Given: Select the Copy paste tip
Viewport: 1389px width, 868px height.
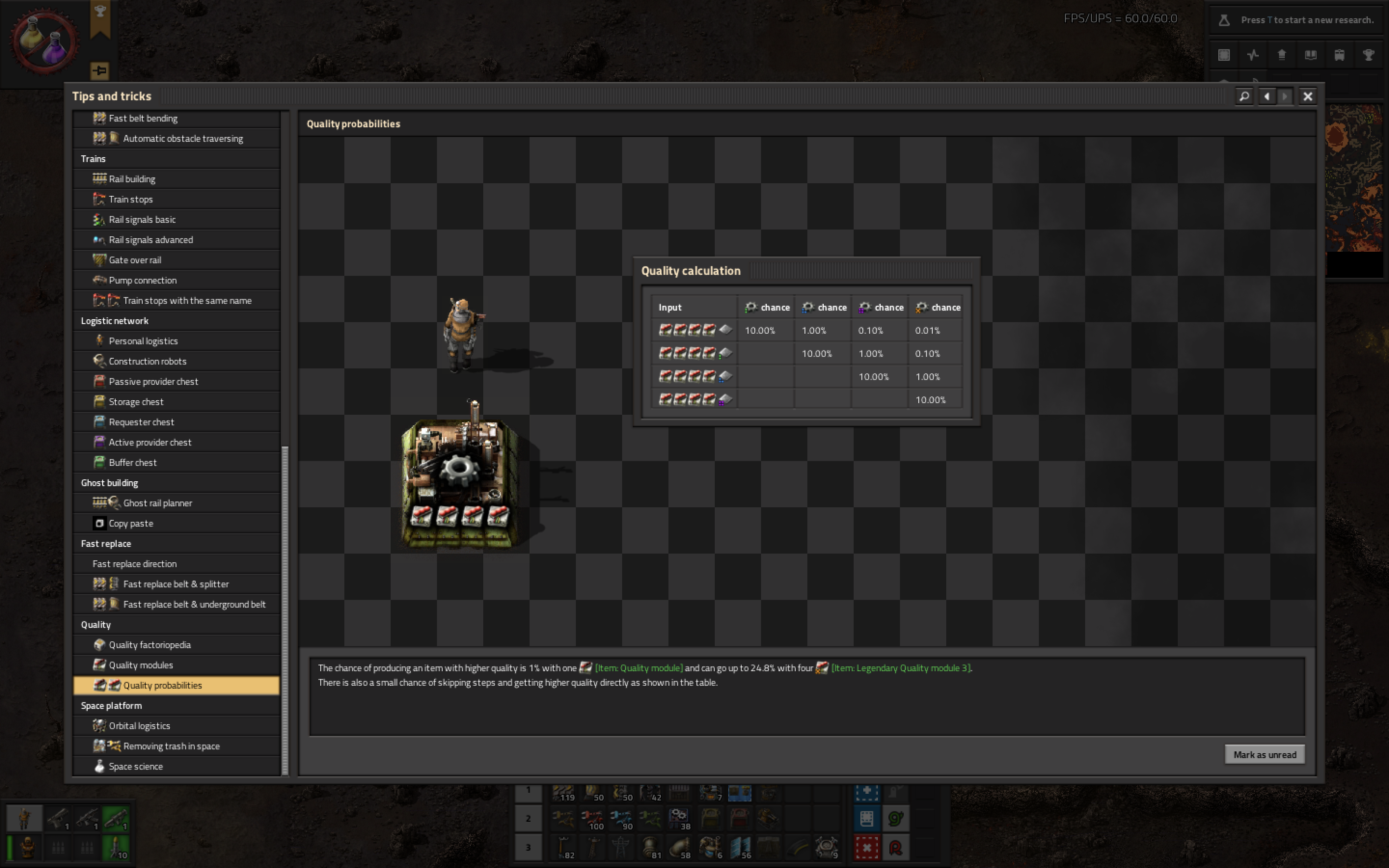Looking at the screenshot, I should (x=177, y=524).
